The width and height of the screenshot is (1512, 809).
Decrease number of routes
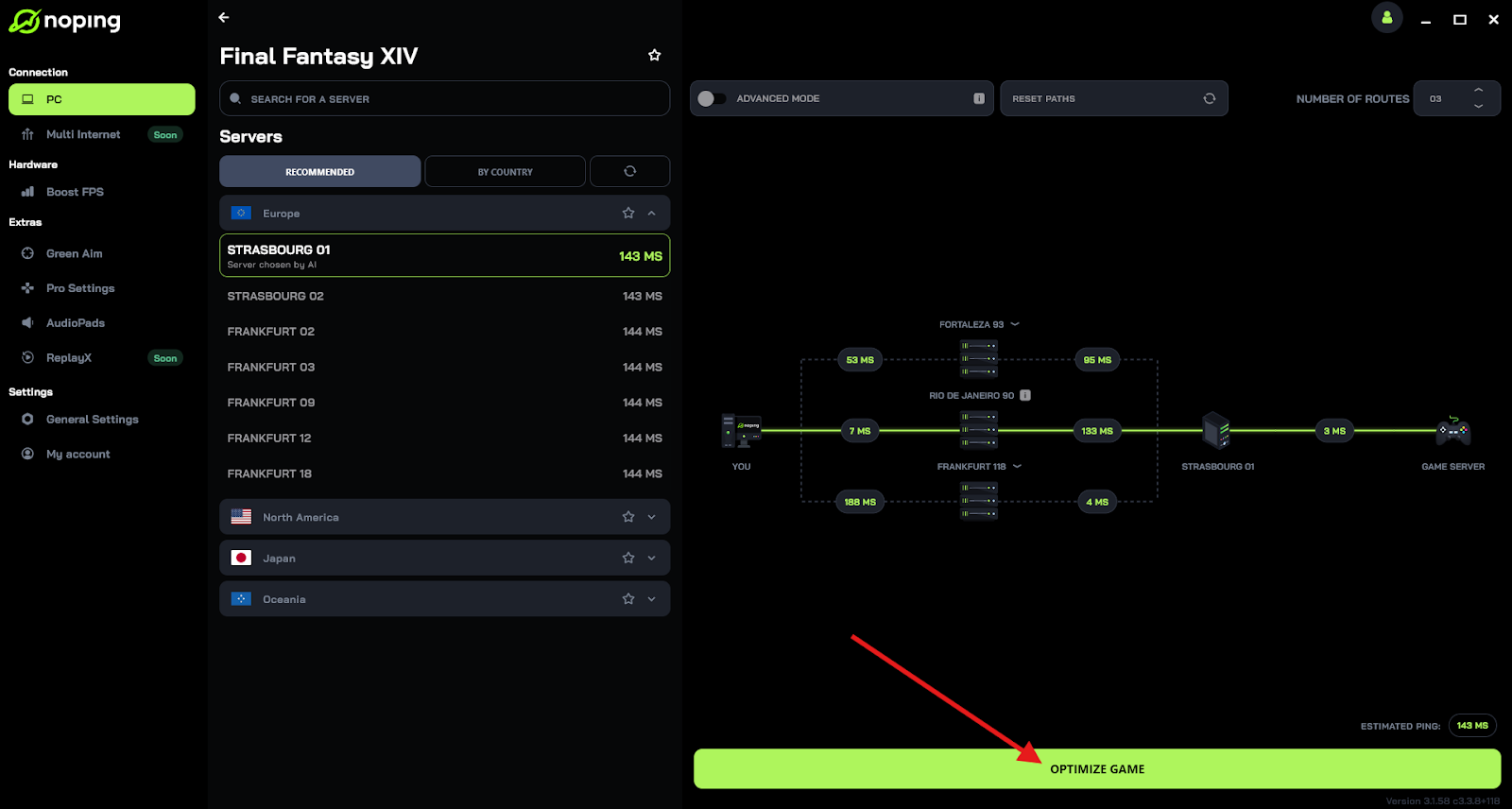(1478, 107)
